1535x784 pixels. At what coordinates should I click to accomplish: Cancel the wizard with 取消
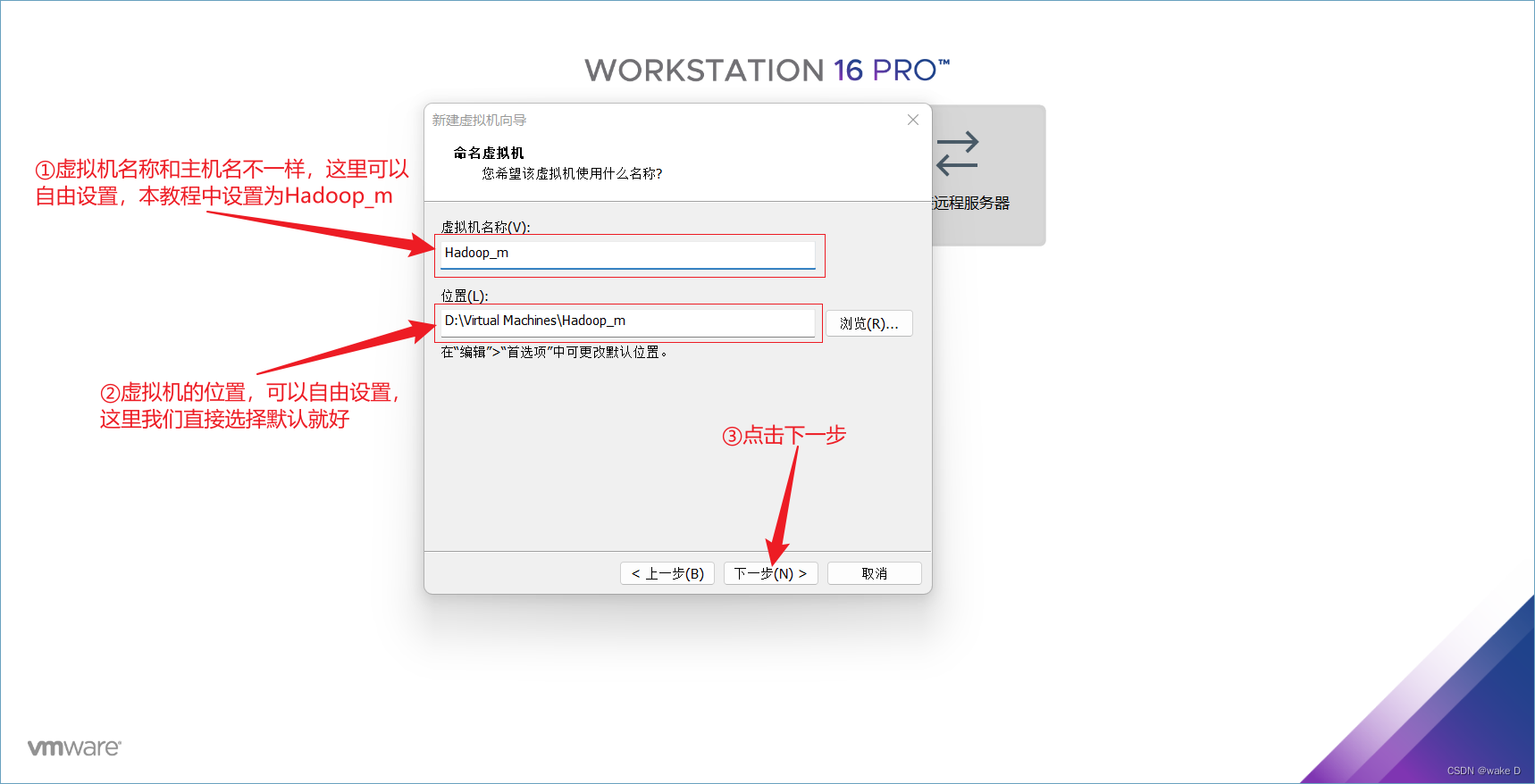[874, 573]
